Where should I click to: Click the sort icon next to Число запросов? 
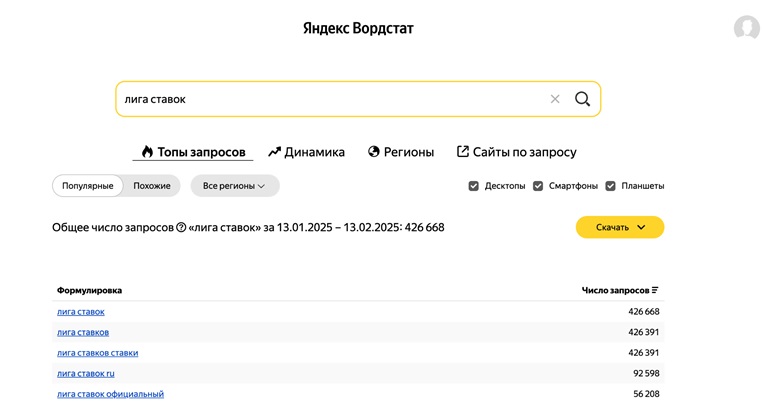[x=655, y=290]
